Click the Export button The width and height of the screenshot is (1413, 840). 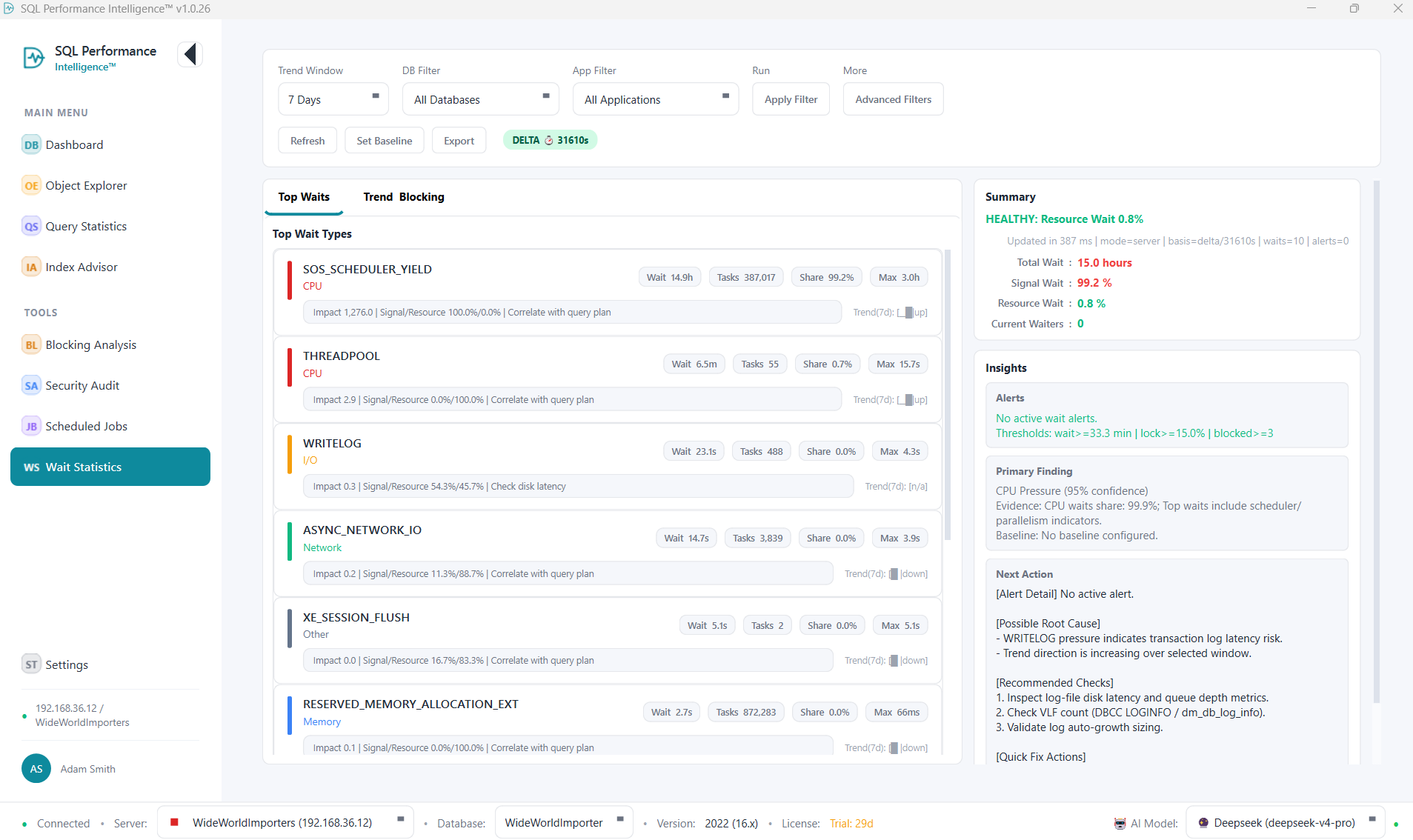[459, 141]
